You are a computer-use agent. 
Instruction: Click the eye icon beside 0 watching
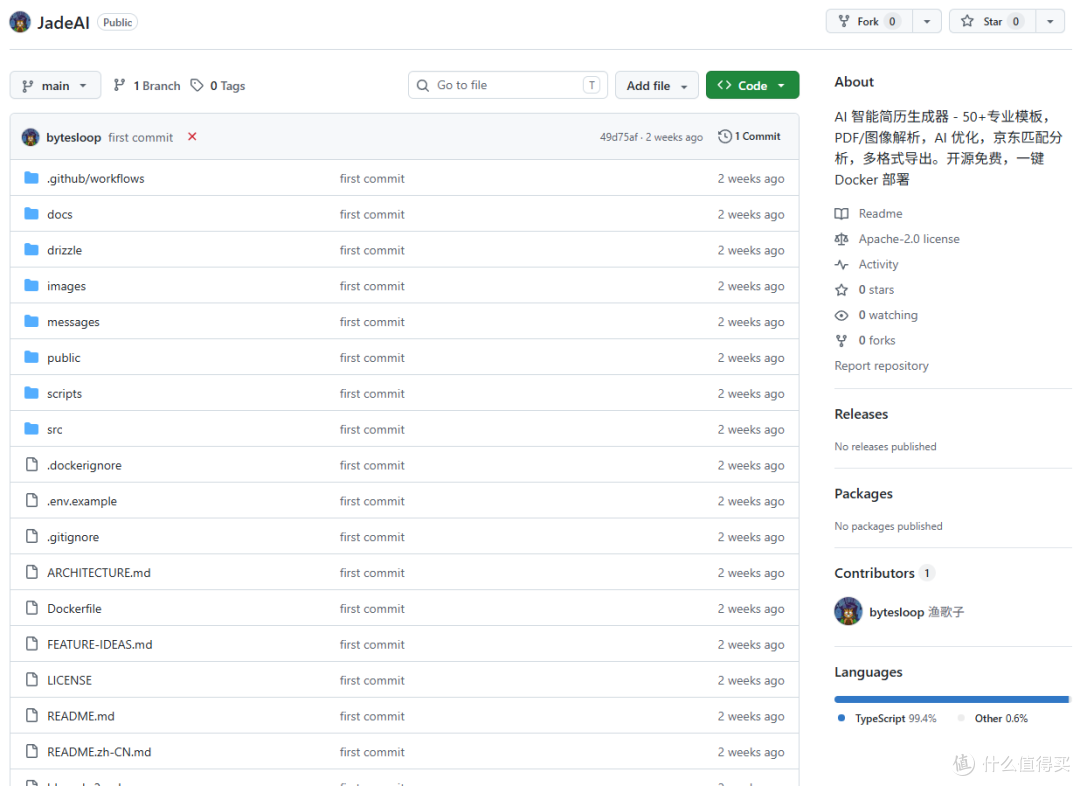[x=842, y=316]
